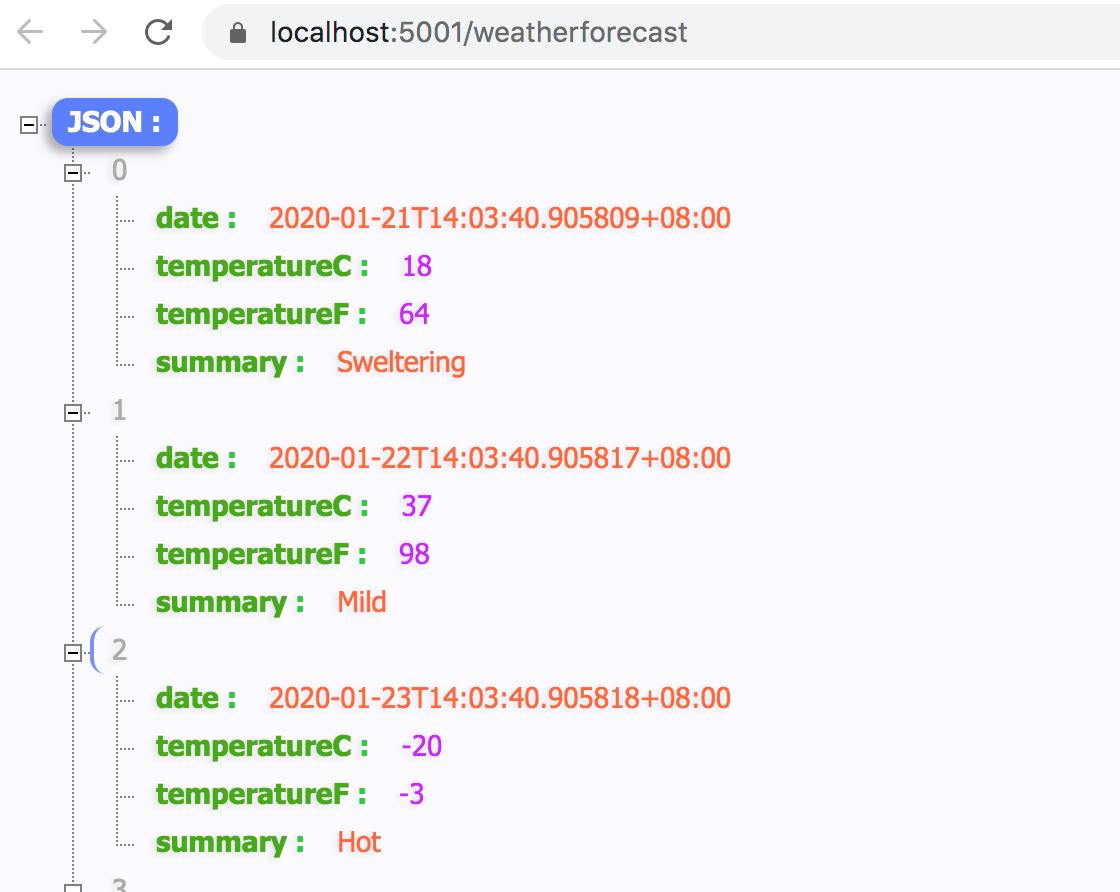Reload the weatherforecast page
This screenshot has width=1120, height=892.
coord(158,32)
